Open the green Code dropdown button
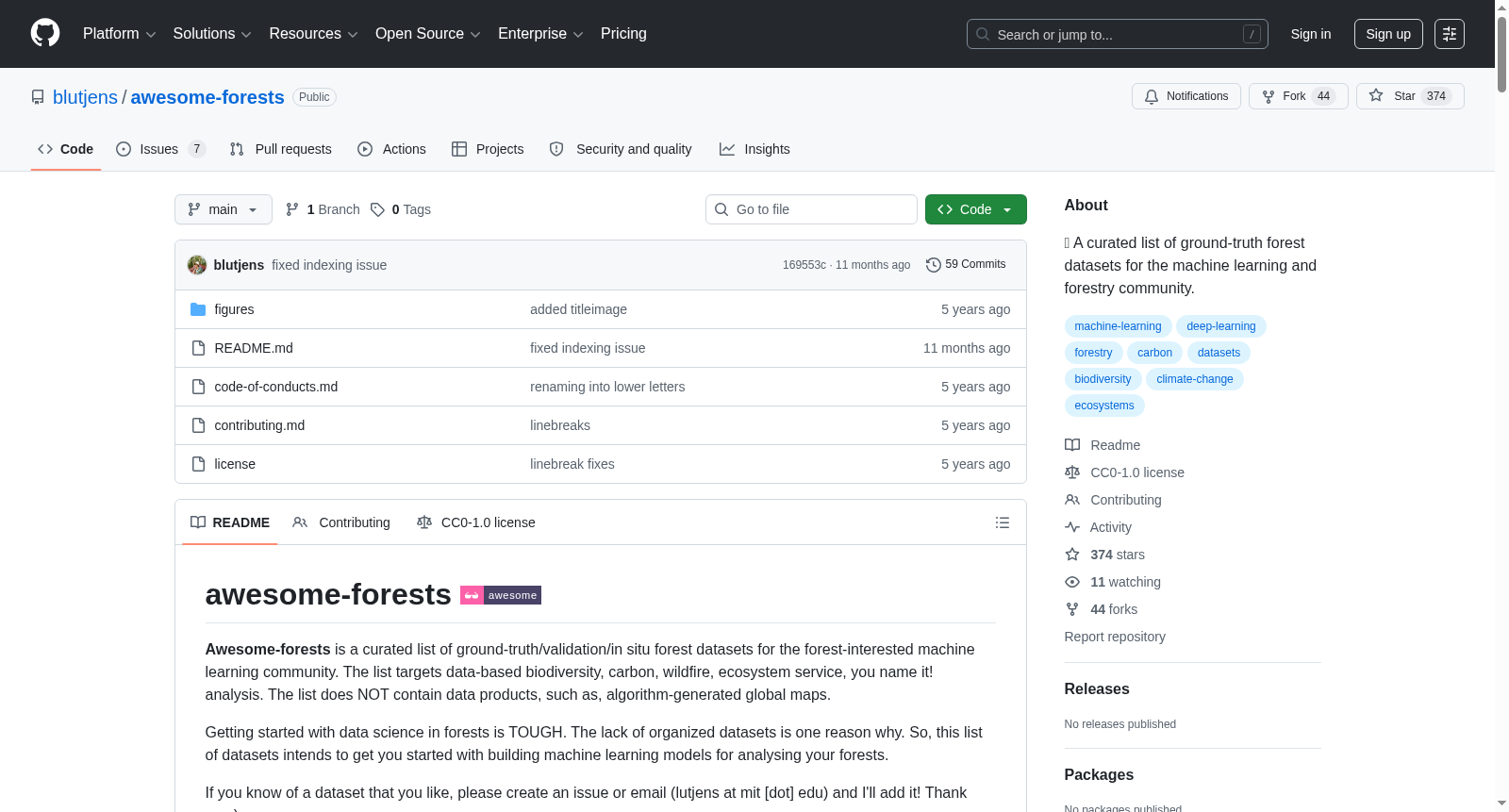 tap(976, 209)
